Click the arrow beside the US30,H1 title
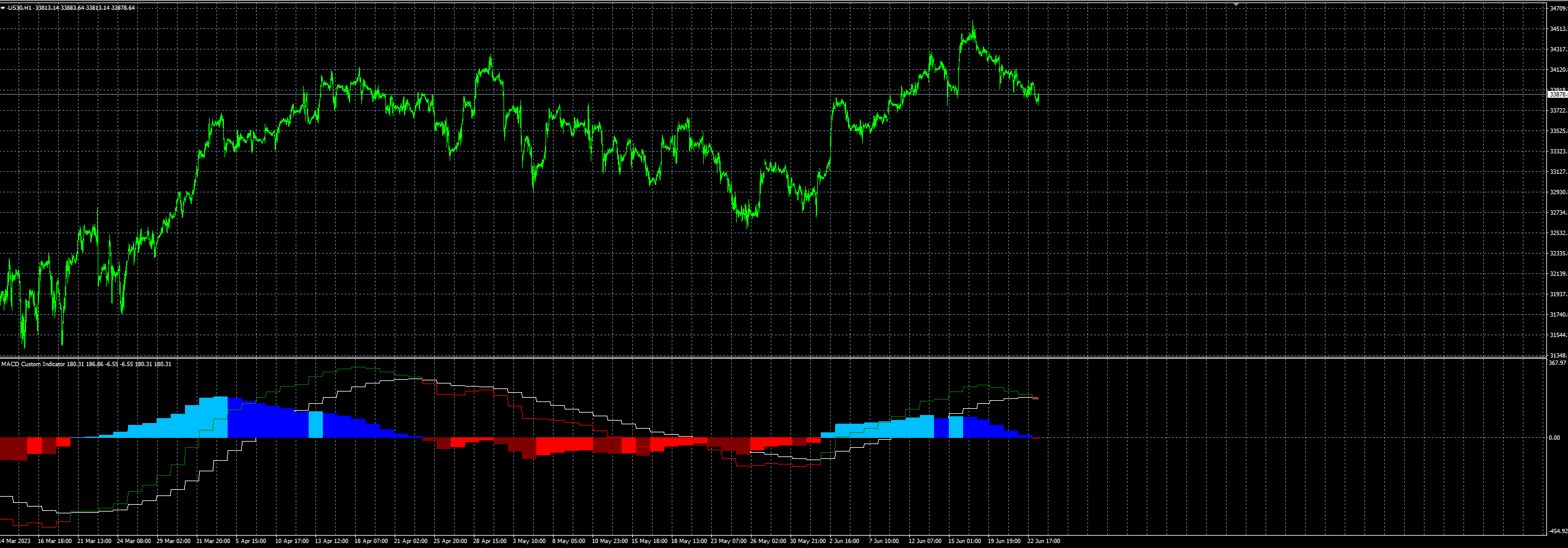1568x548 pixels. coord(3,8)
